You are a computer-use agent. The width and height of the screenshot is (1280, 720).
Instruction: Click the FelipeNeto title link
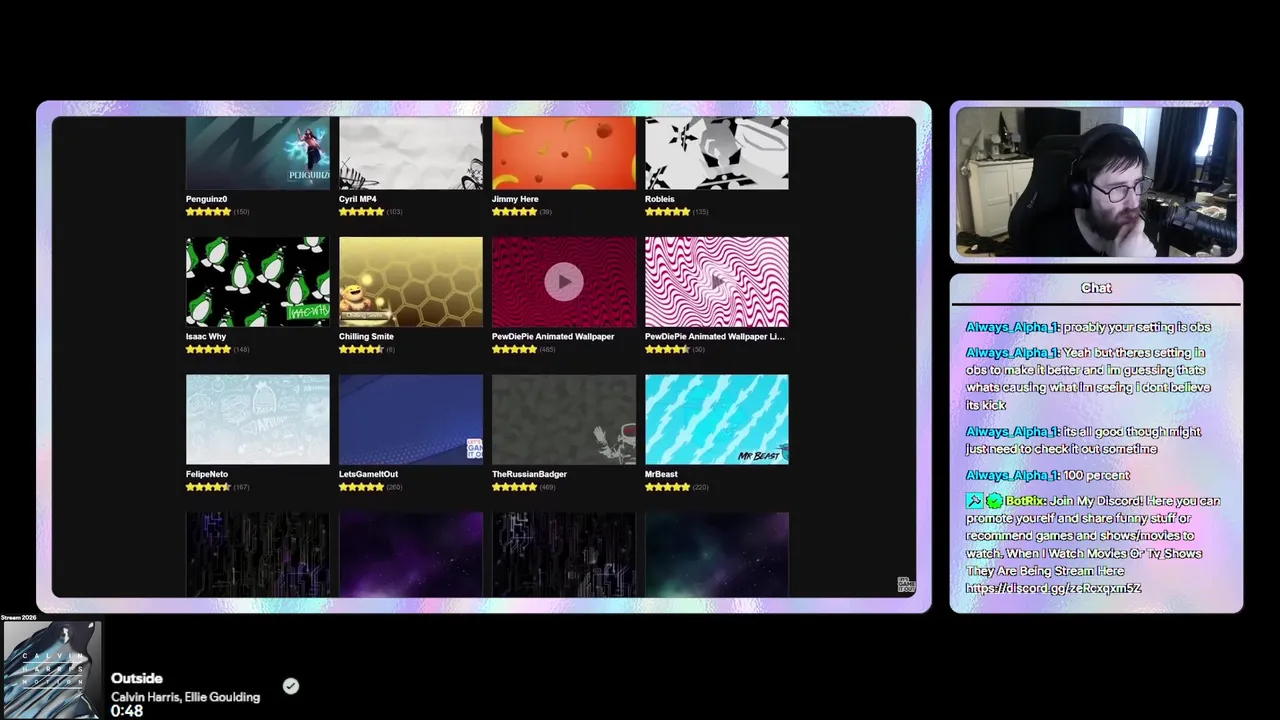pos(207,474)
